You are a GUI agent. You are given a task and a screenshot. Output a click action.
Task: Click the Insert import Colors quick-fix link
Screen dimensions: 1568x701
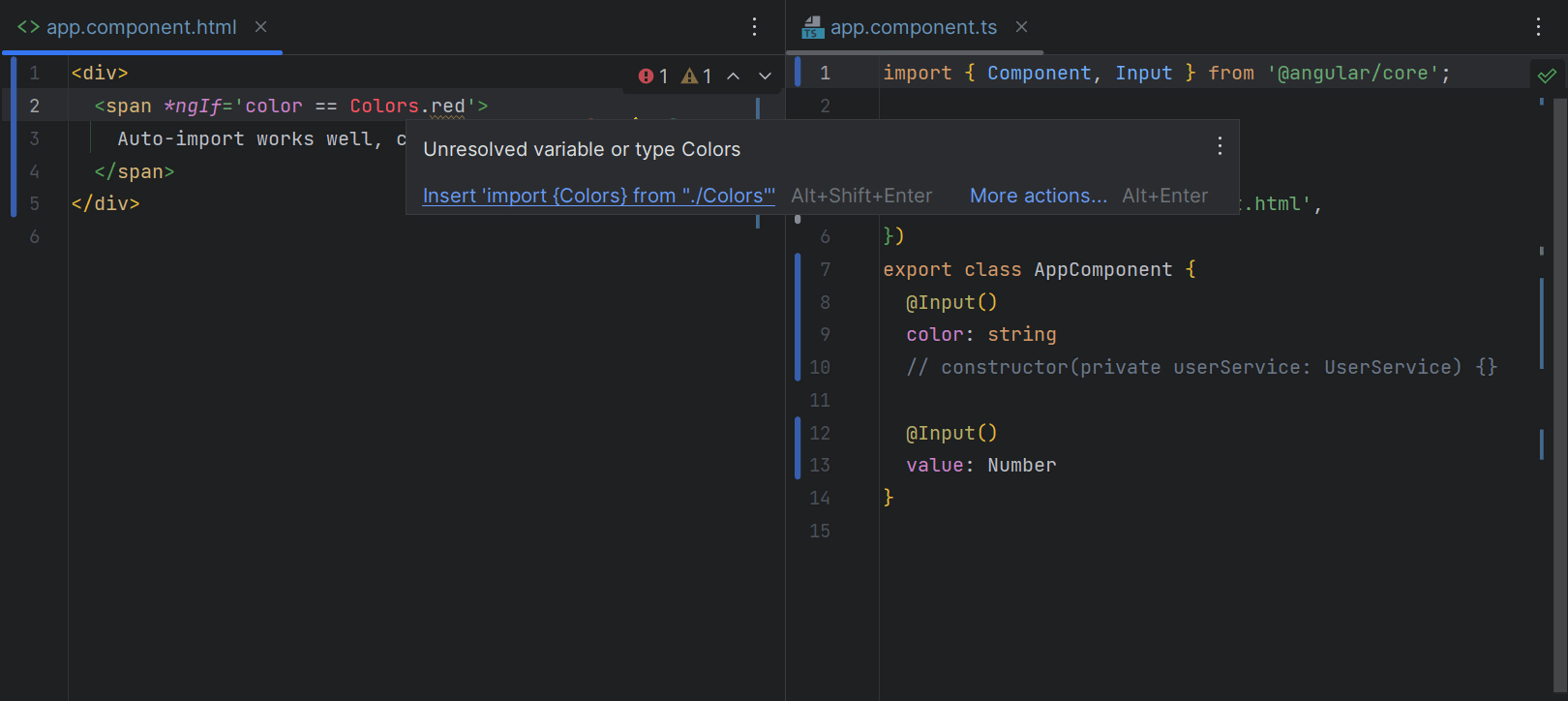(598, 196)
